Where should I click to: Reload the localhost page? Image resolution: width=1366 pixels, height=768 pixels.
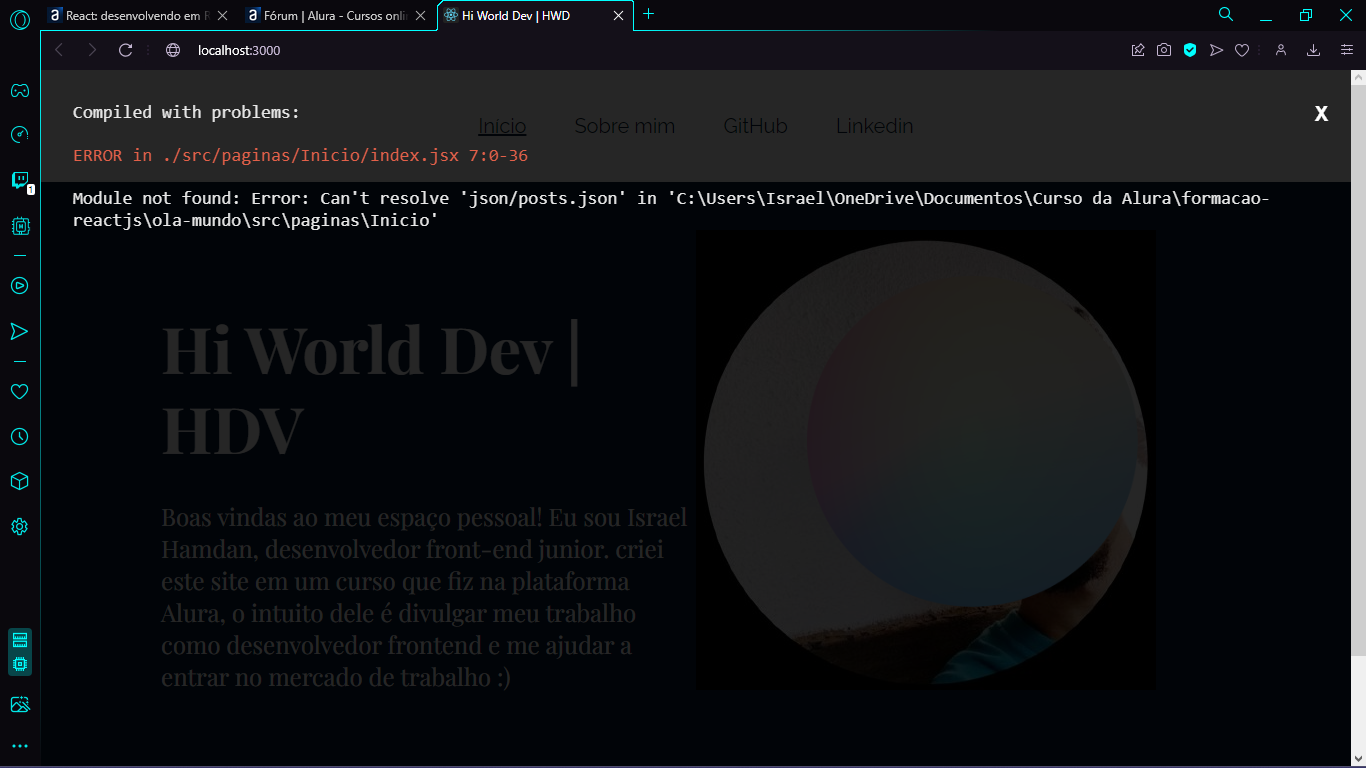(x=125, y=50)
